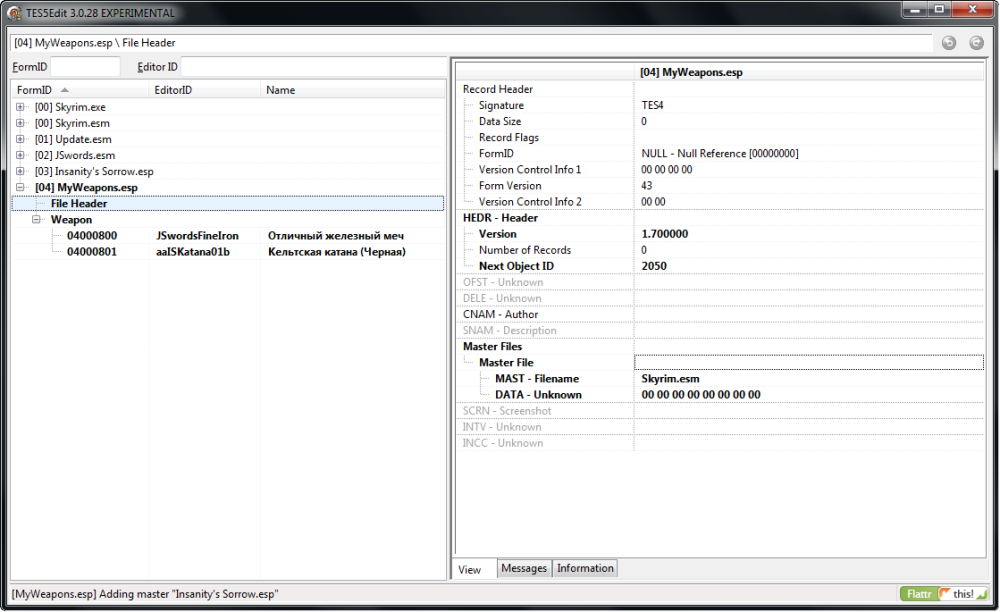Click Version Control Info 1 value 00 00 00 00
1000x612 pixels.
tap(666, 170)
